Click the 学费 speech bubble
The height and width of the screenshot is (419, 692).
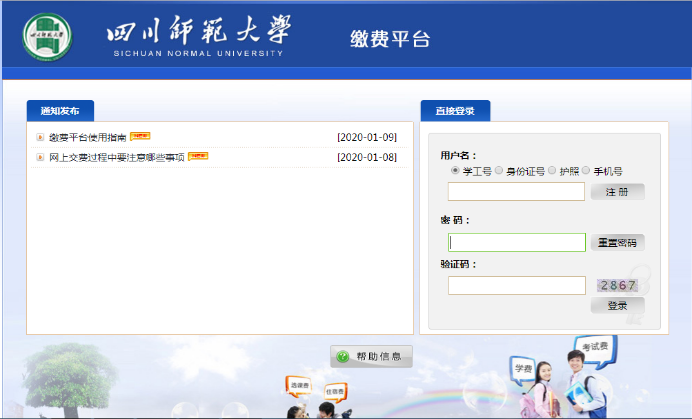point(523,369)
